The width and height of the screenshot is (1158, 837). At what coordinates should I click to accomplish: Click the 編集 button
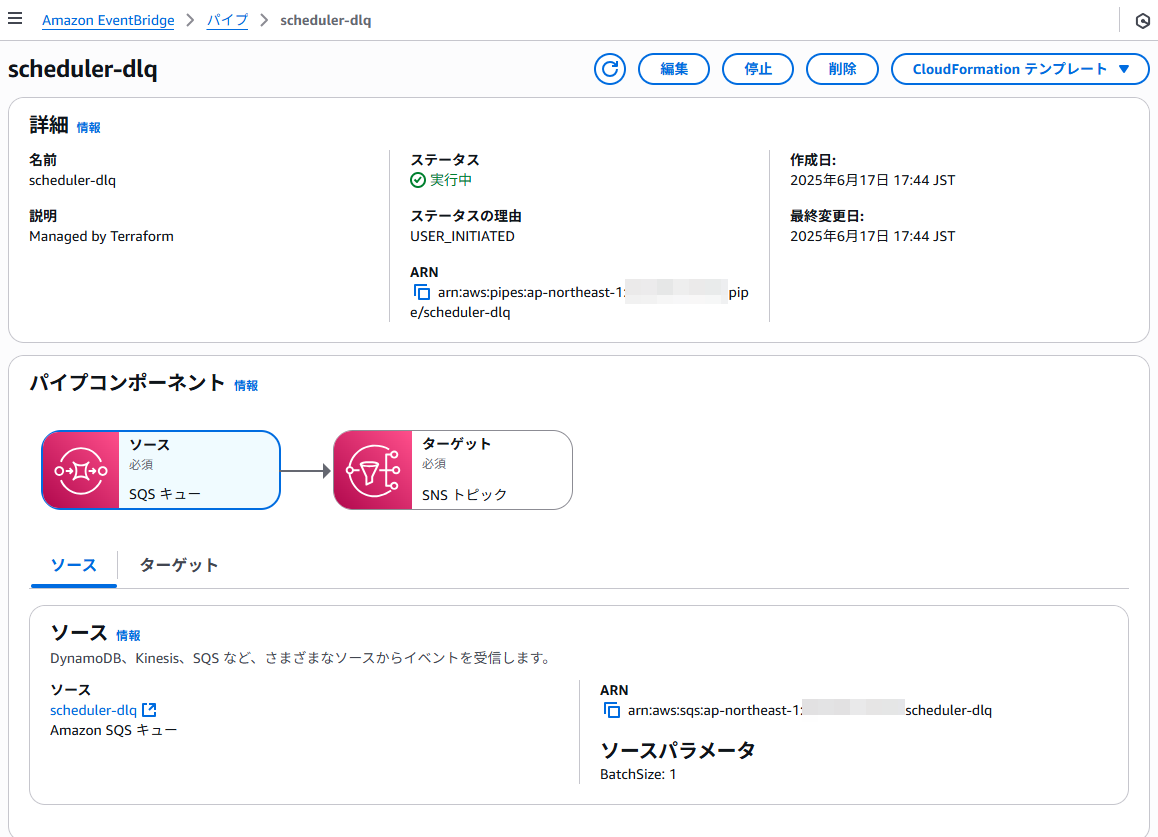coord(674,69)
